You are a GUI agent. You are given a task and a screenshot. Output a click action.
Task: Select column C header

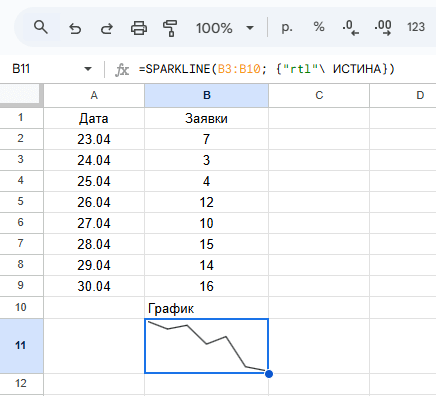point(319,95)
